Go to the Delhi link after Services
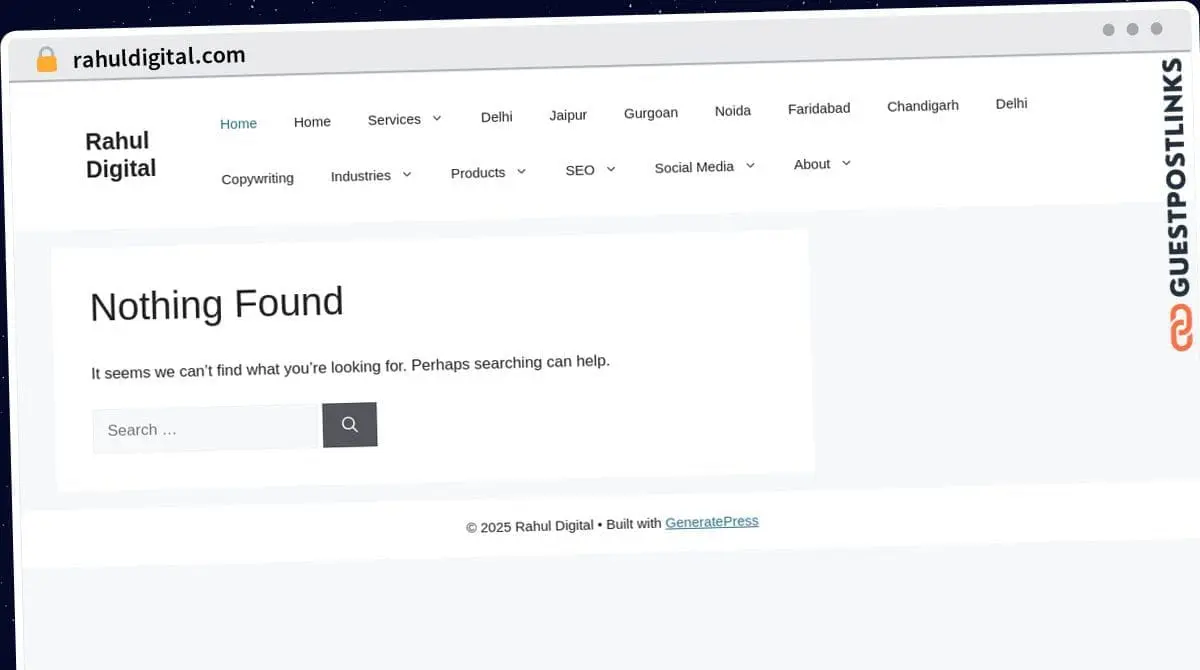This screenshot has height=670, width=1200. pos(496,117)
